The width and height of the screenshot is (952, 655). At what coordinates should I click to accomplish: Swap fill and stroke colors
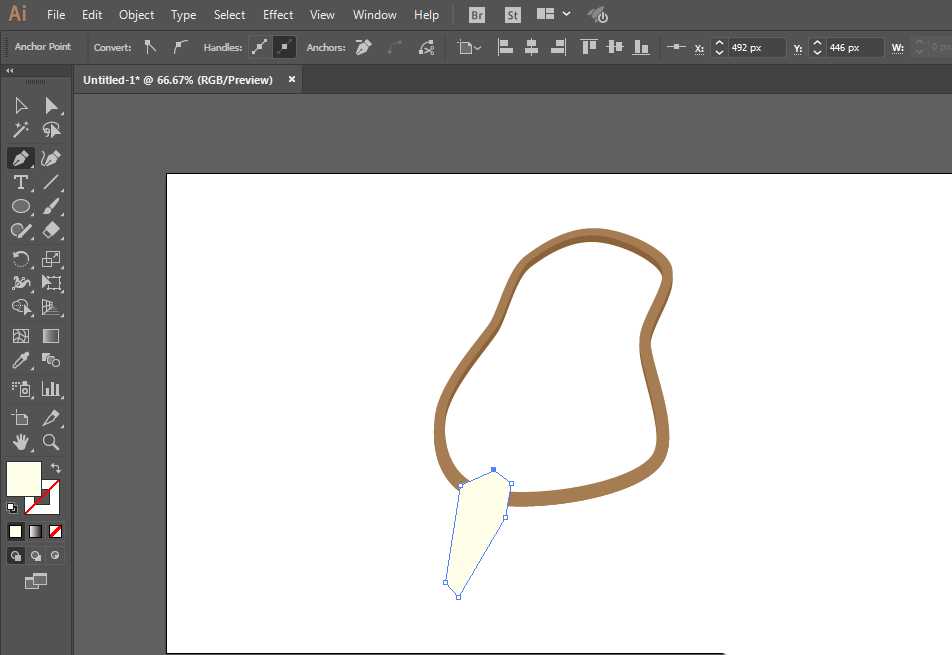[x=56, y=468]
